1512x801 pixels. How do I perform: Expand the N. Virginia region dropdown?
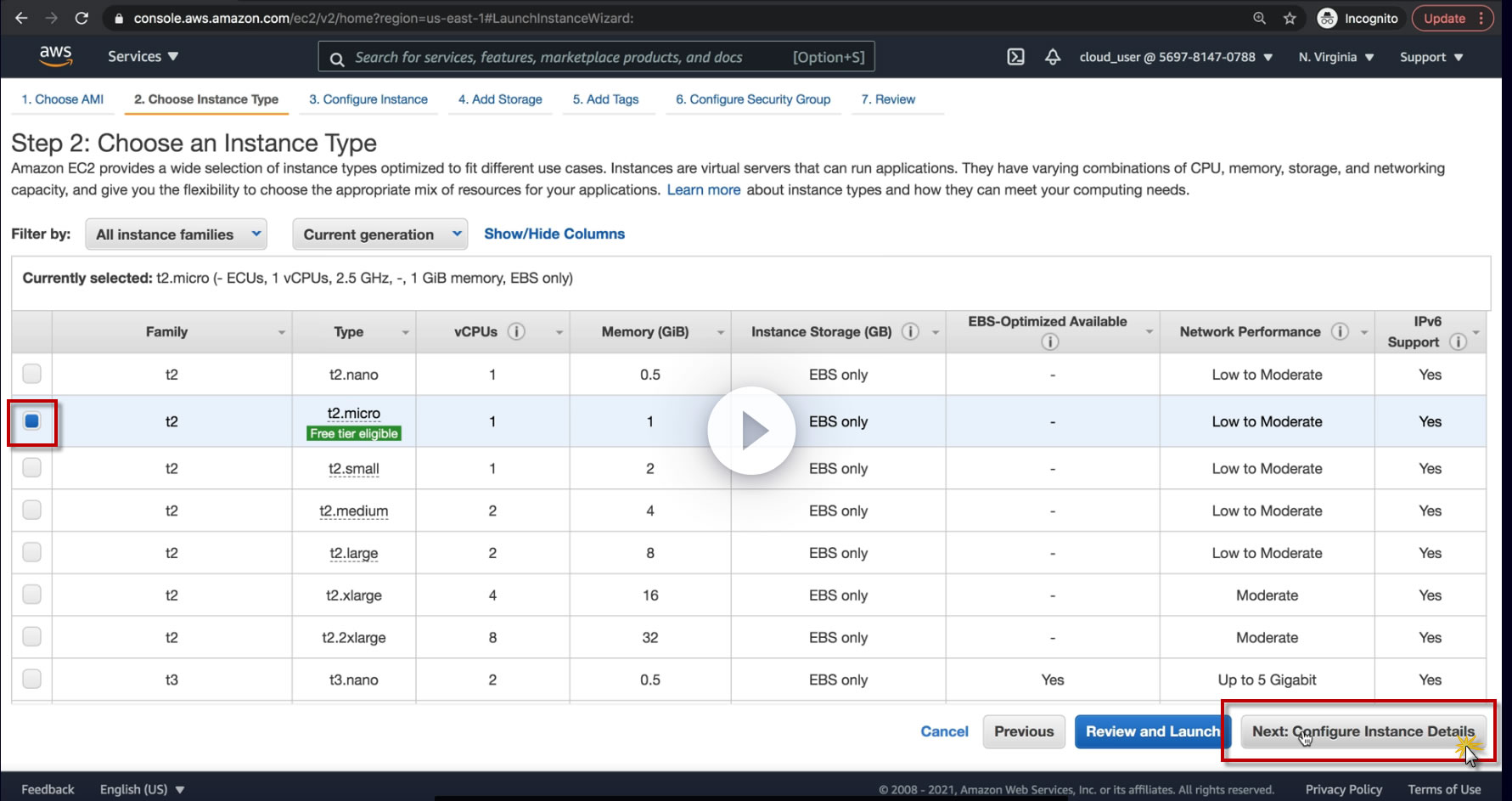click(1335, 57)
